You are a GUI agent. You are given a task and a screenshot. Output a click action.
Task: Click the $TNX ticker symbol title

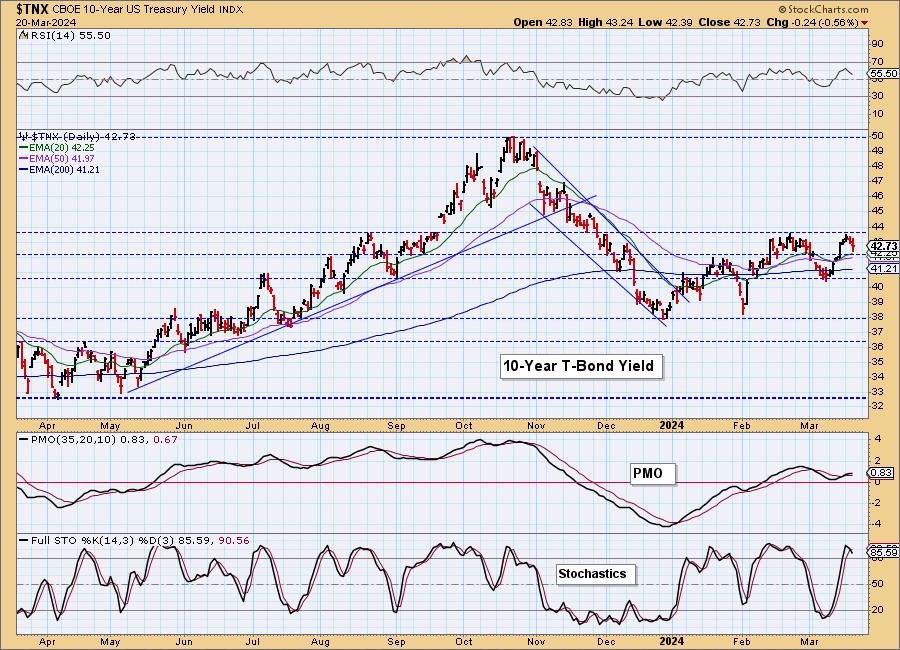point(33,9)
